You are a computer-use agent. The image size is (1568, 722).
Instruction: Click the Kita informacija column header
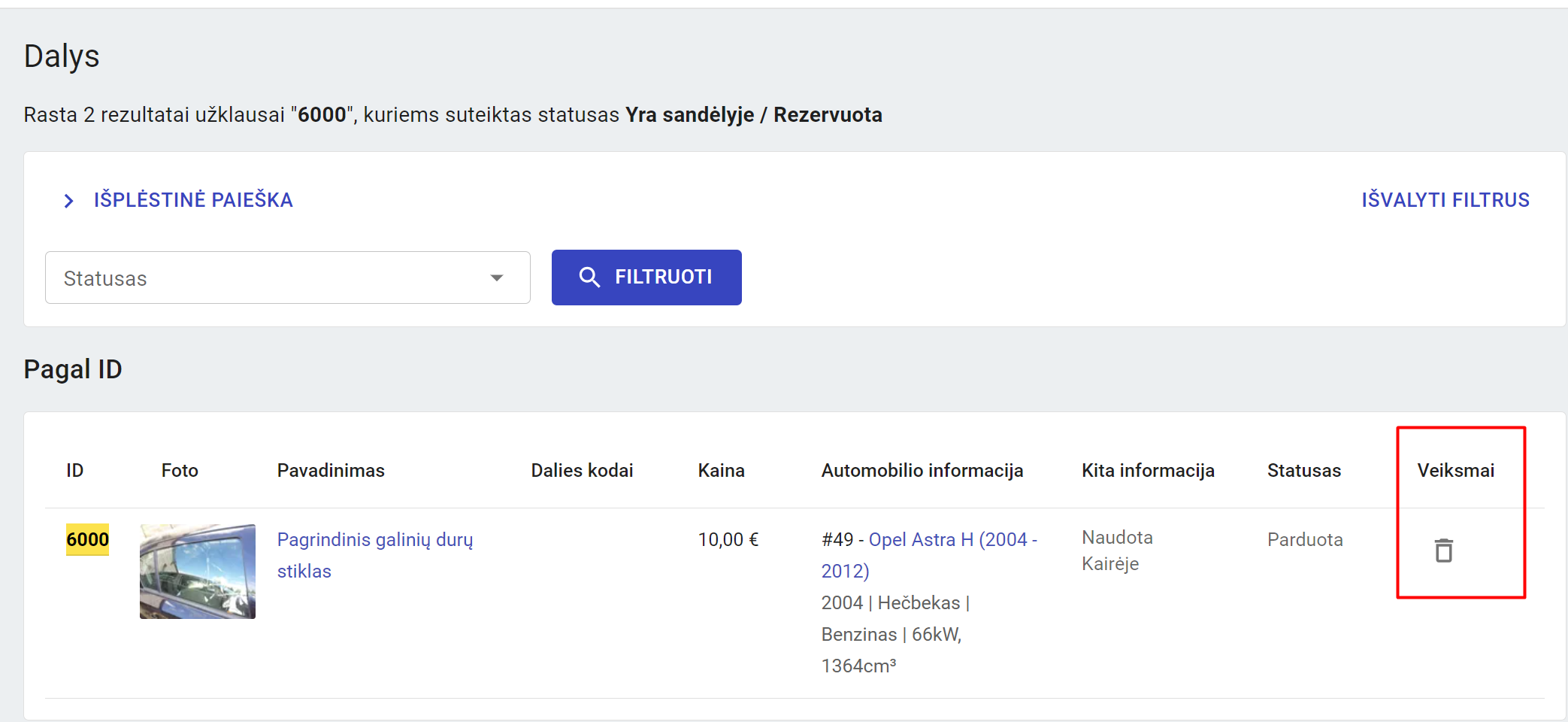point(1147,471)
